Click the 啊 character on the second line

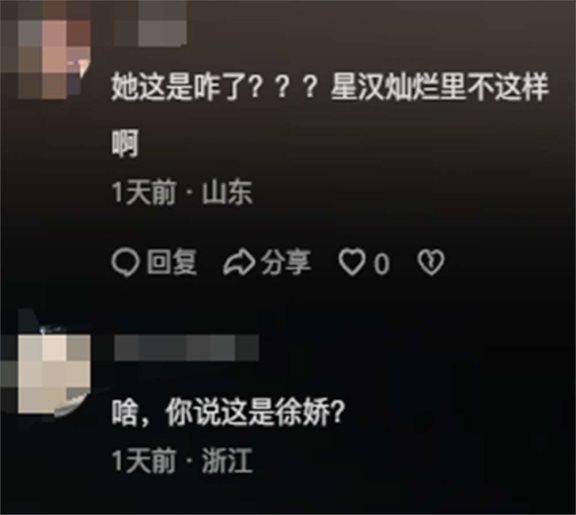pyautogui.click(x=125, y=143)
